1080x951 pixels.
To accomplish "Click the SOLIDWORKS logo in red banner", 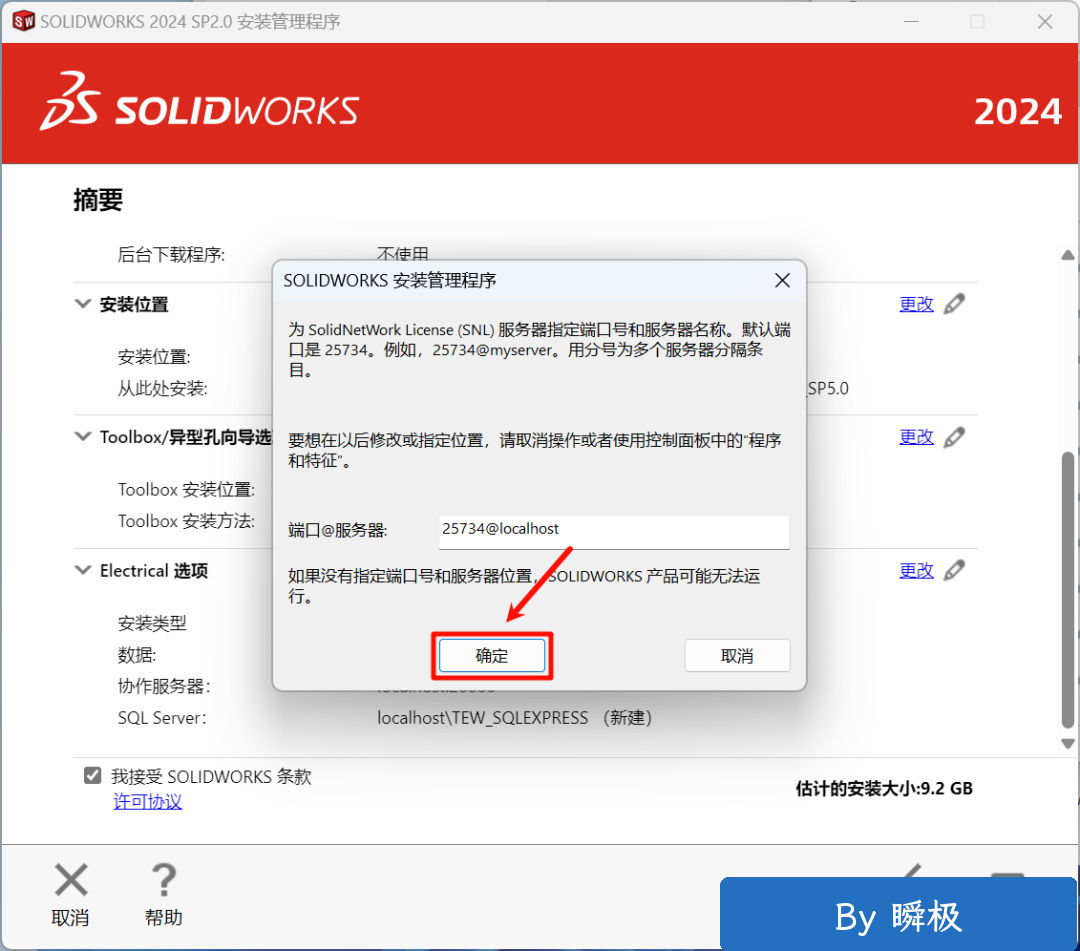I will (x=200, y=102).
